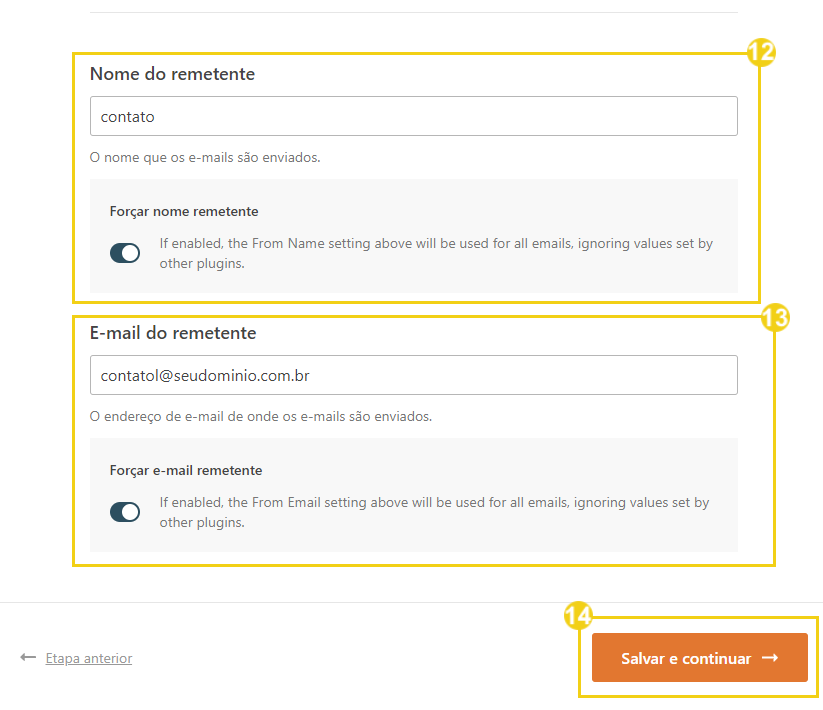Focus the E-mail do remetente field
The width and height of the screenshot is (823, 710).
coord(414,375)
